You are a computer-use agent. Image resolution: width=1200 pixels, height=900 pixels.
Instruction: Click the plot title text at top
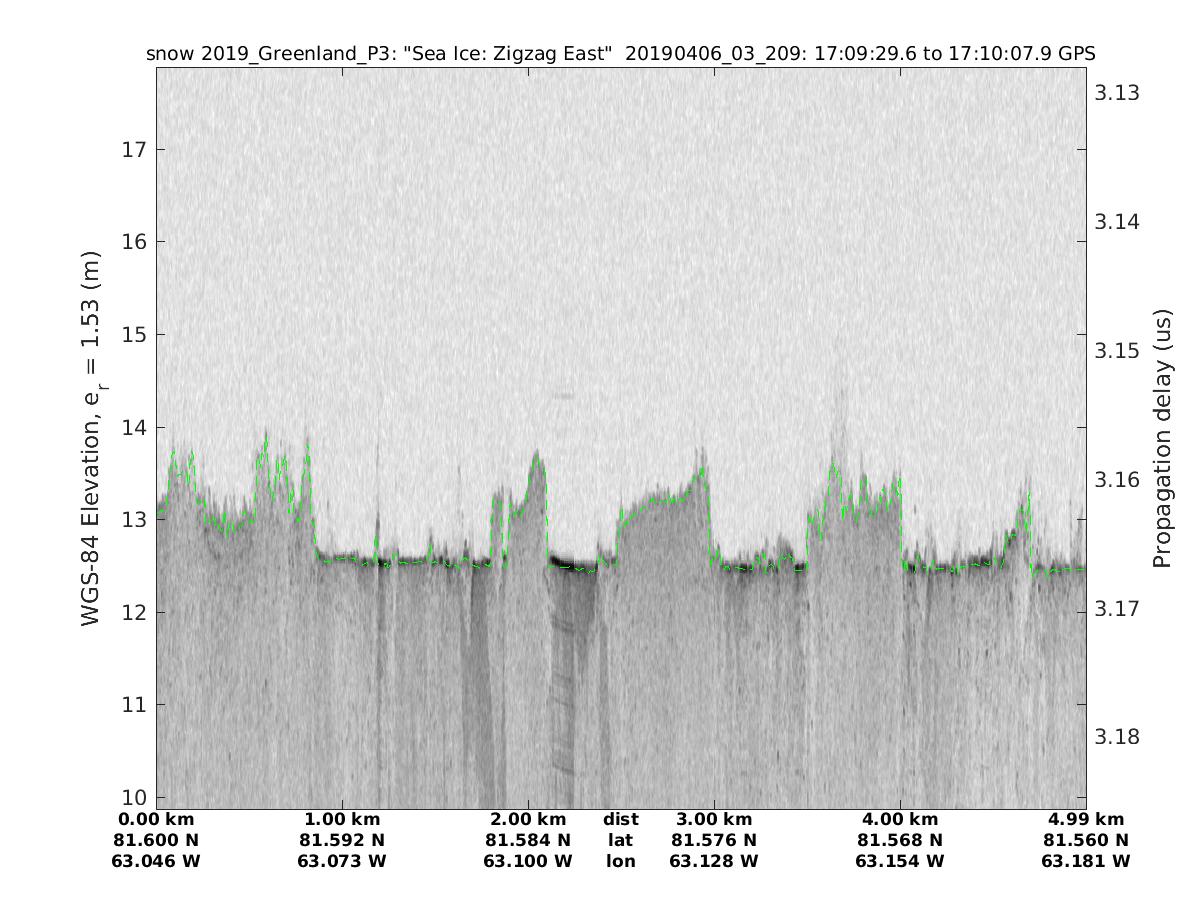[x=620, y=54]
